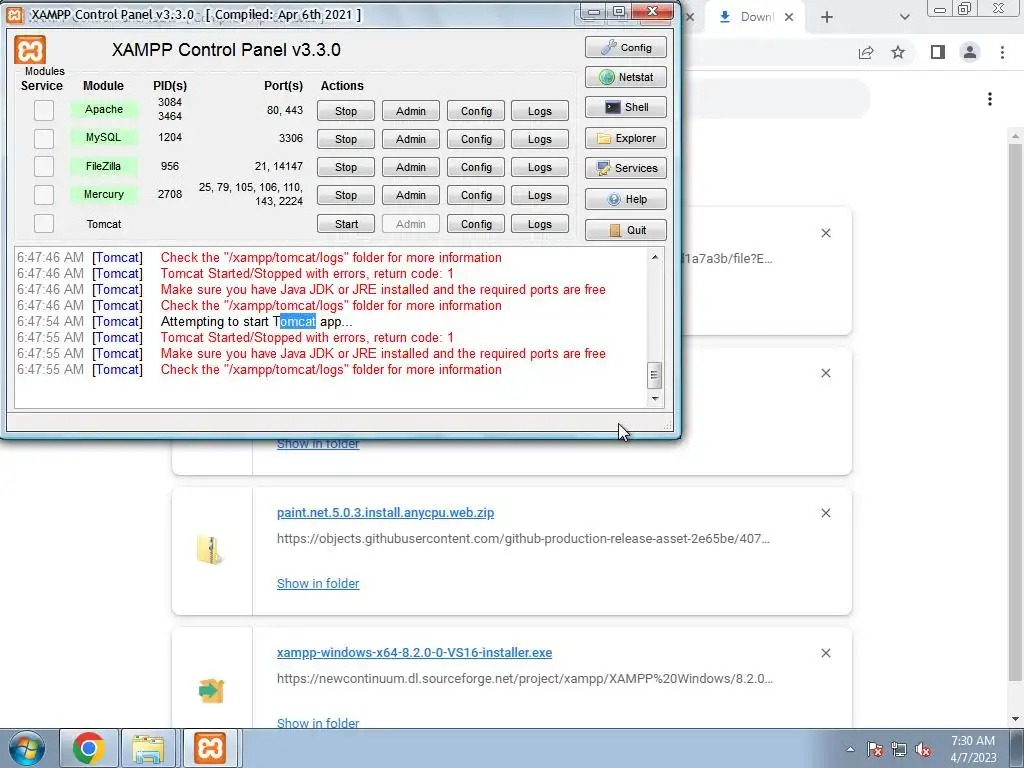Image resolution: width=1024 pixels, height=768 pixels.
Task: Switch to Chrome in the taskbar
Action: pos(89,748)
